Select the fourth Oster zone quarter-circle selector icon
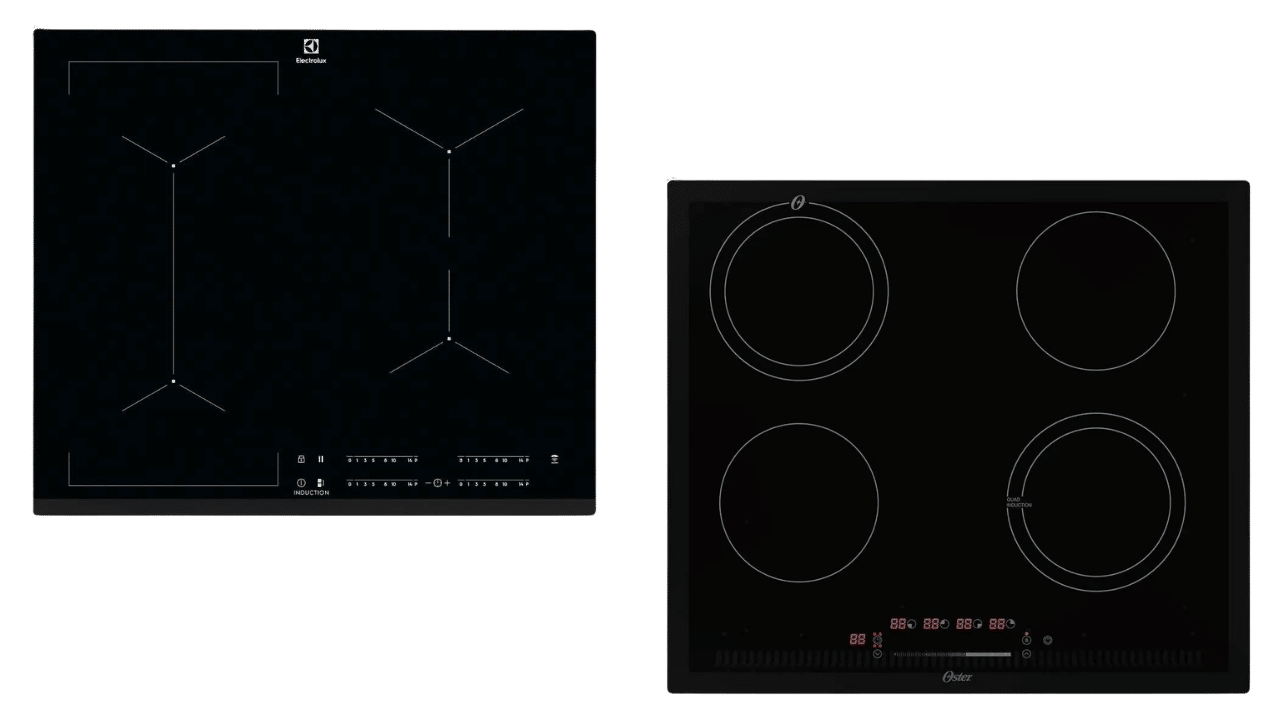Screen dimensions: 1280x720 (1010, 624)
